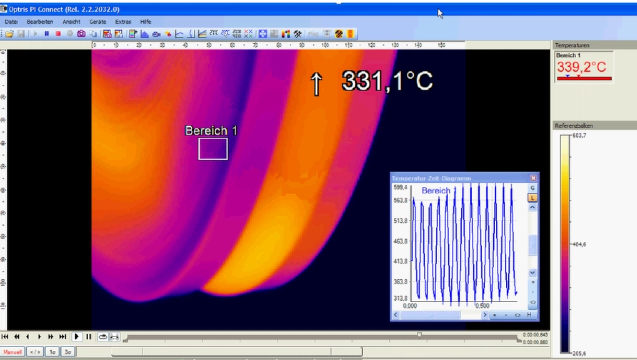Click the diagram horizontal scroll left arrow
Viewport: 637px width, 360px height.
(x=396, y=315)
